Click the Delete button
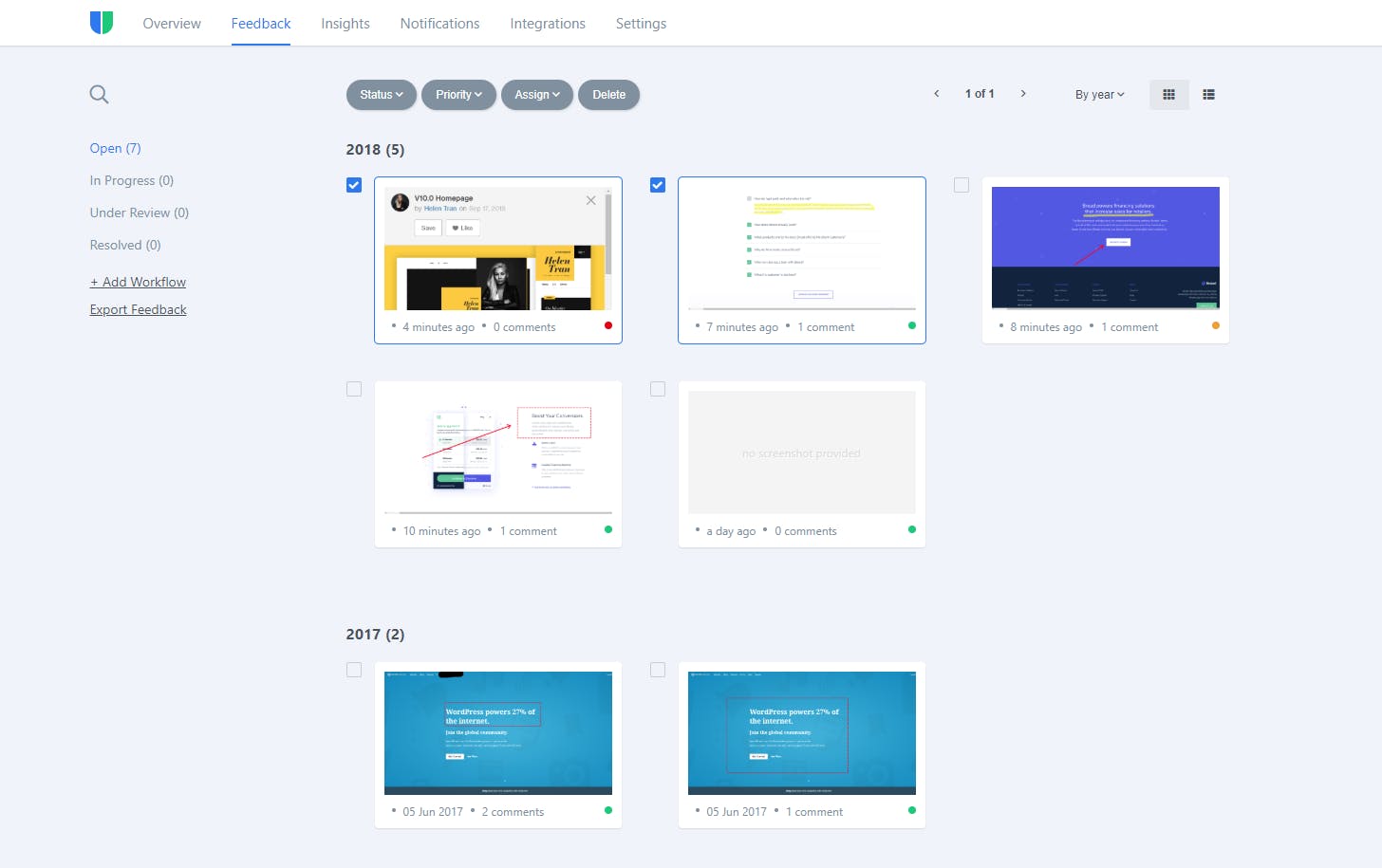 pos(609,95)
